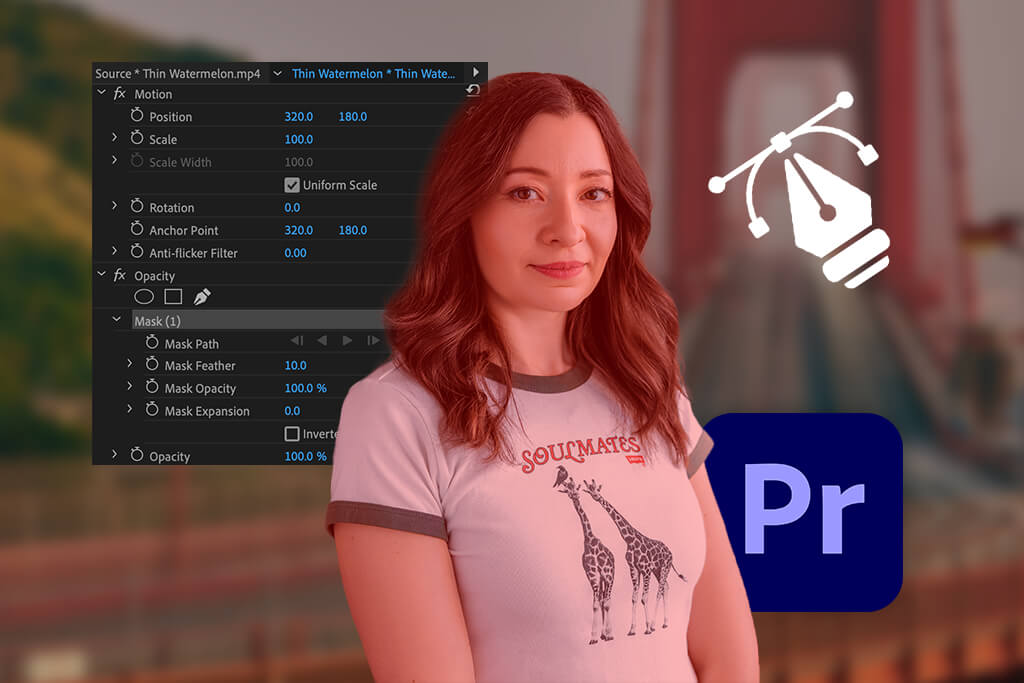Screen dimensions: 1024x683
Task: Click the Mask Path label
Action: point(191,344)
